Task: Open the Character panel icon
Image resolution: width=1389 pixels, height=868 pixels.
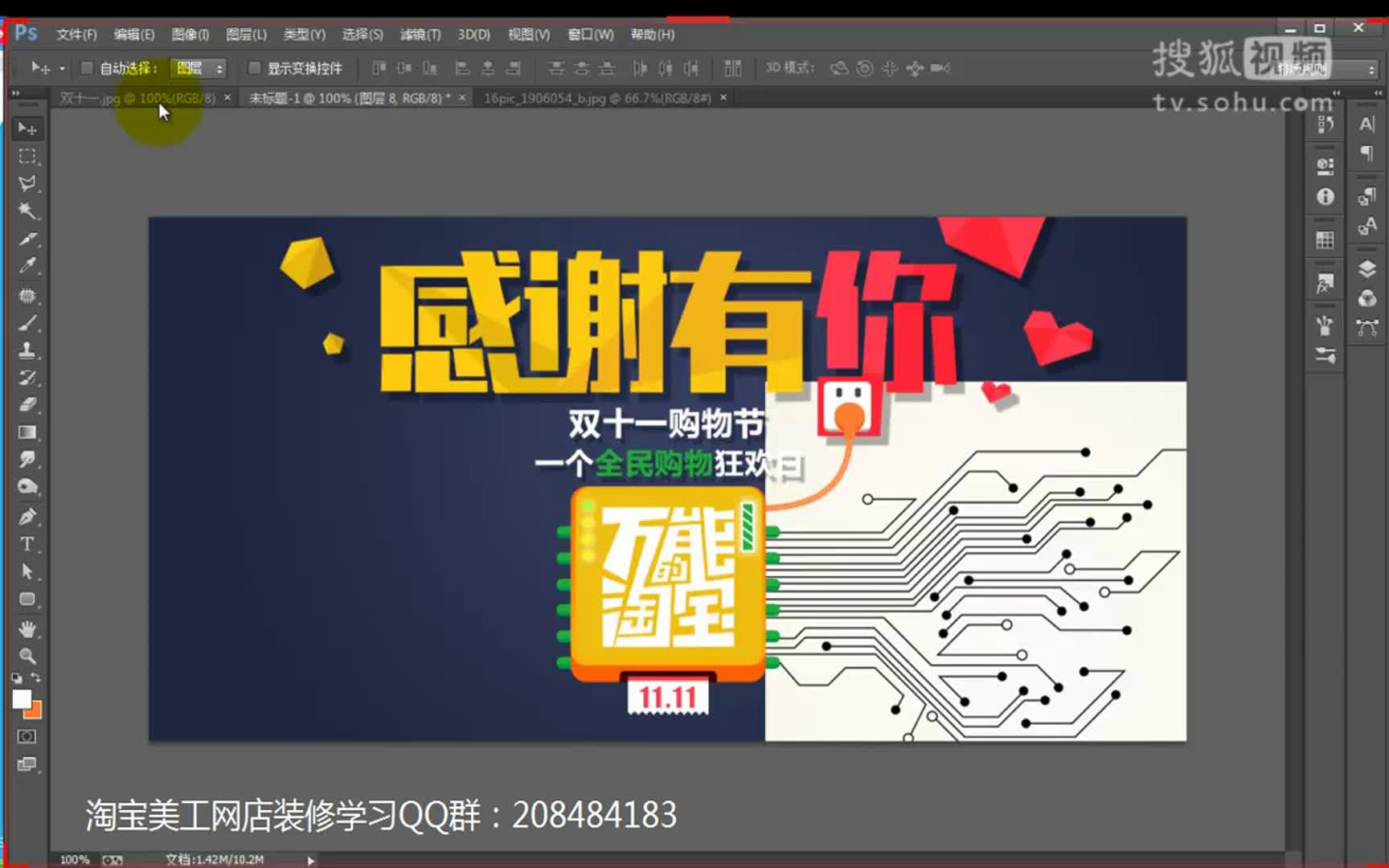Action: pos(1367,124)
